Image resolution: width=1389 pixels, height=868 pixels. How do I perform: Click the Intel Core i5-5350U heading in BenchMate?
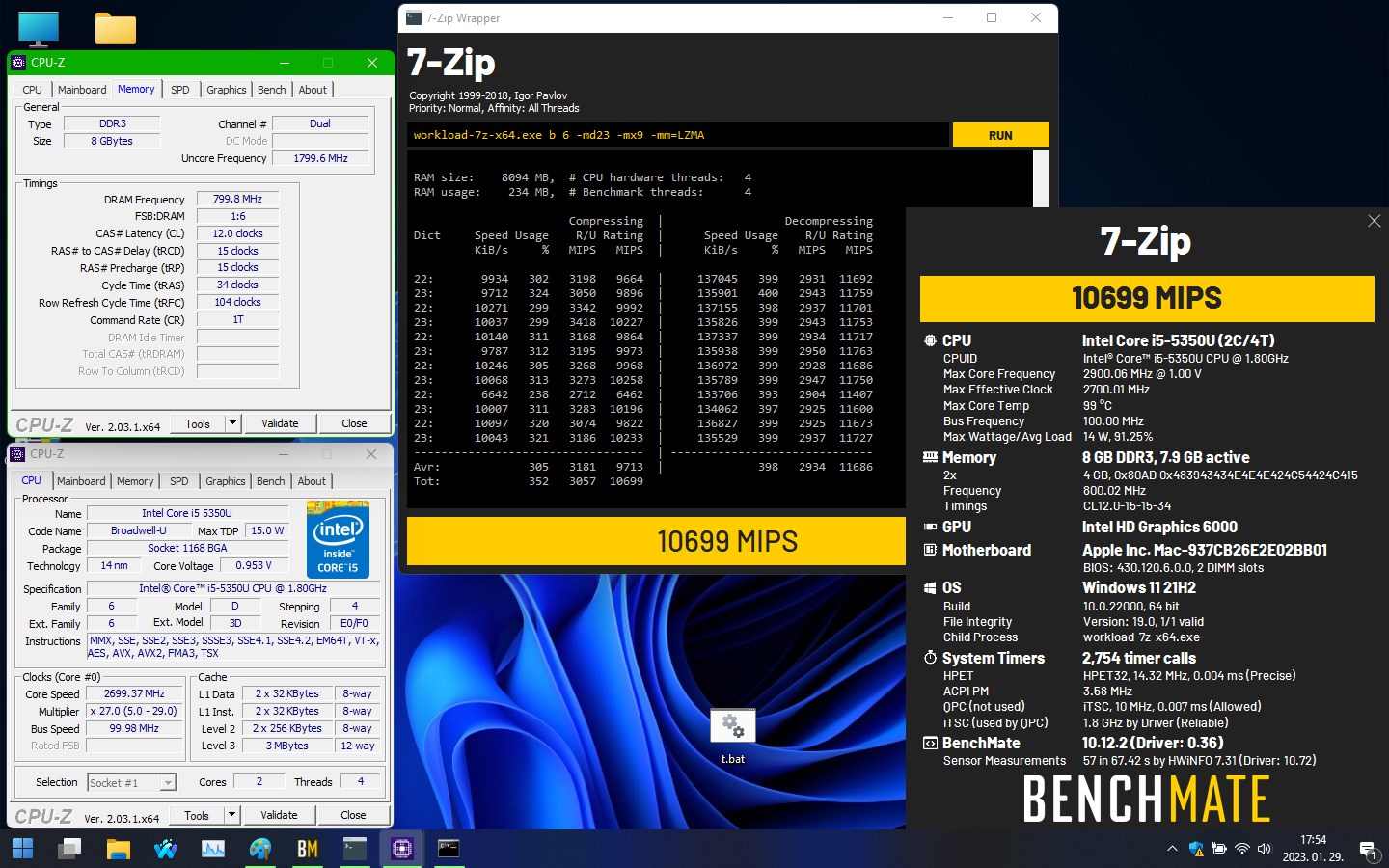pos(1178,340)
